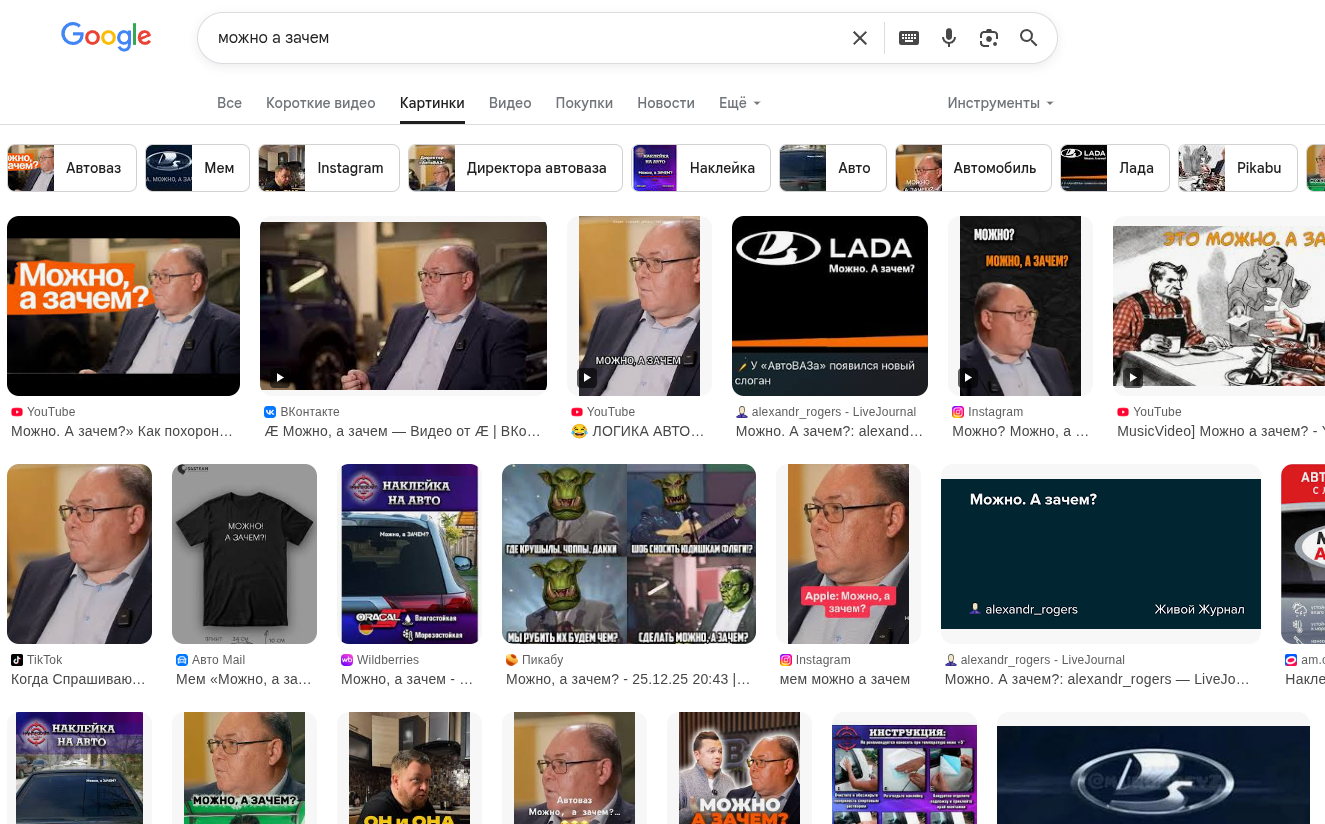1325x824 pixels.
Task: Expand the Ещё dropdown menu
Action: [x=739, y=103]
